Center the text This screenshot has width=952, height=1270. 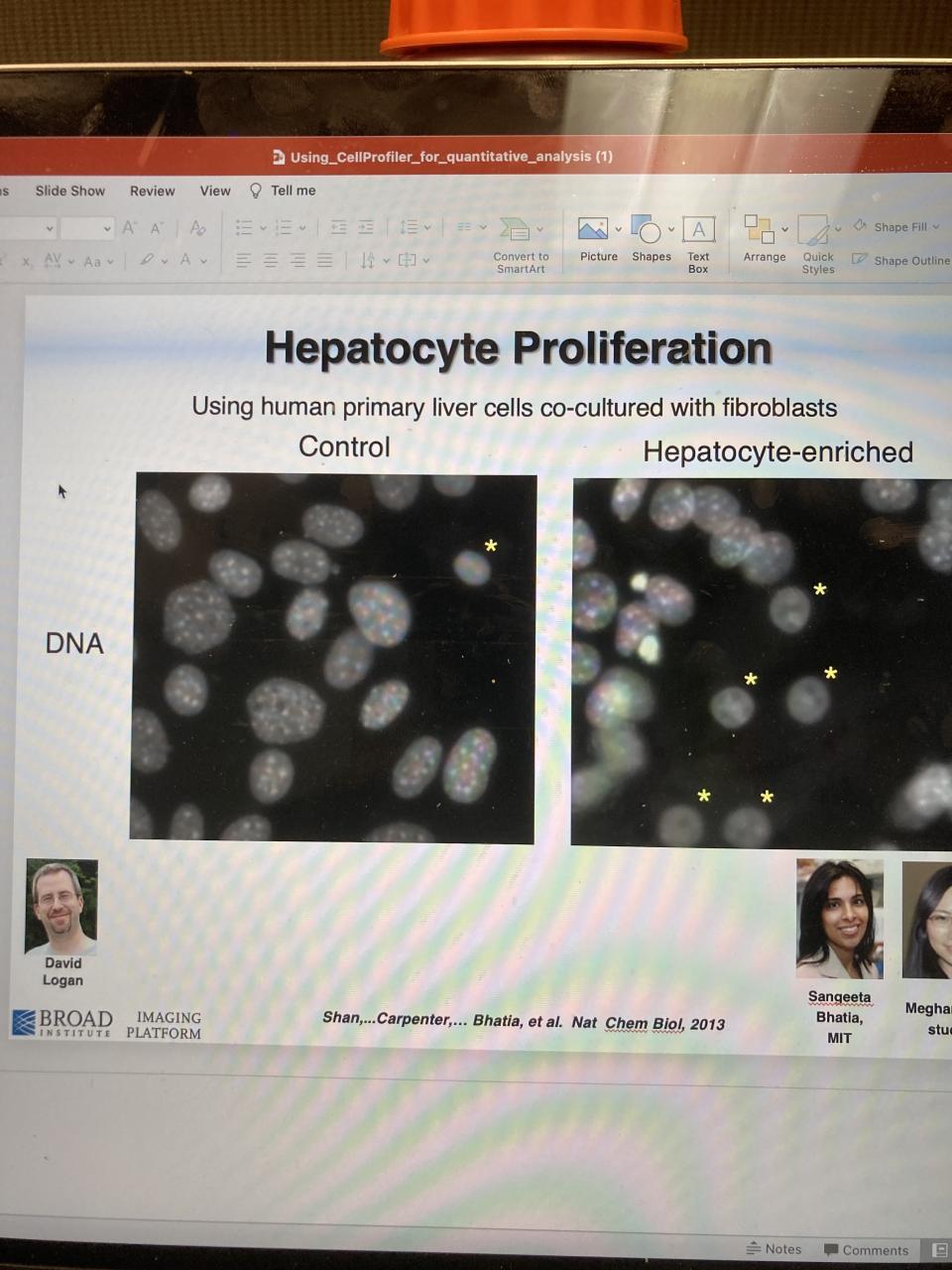pos(271,260)
